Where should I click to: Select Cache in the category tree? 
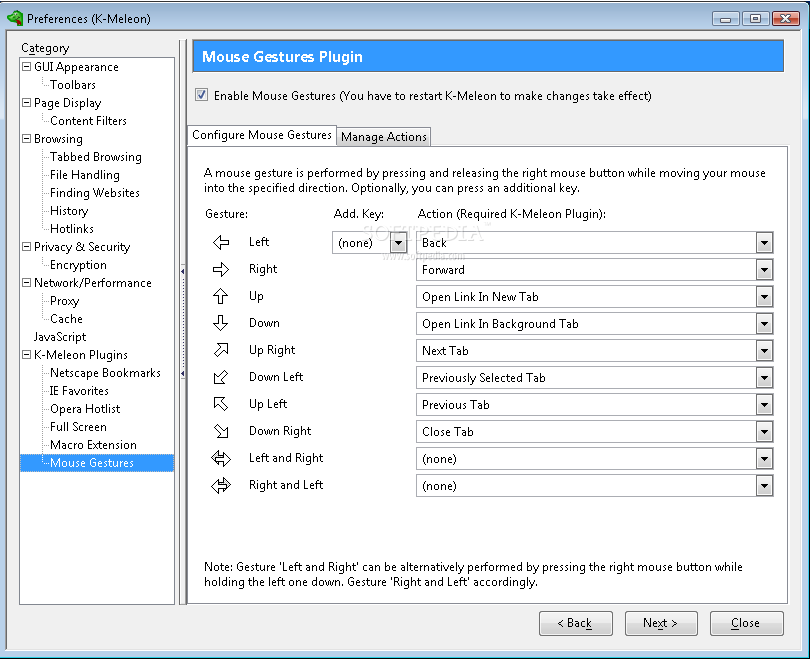(66, 319)
